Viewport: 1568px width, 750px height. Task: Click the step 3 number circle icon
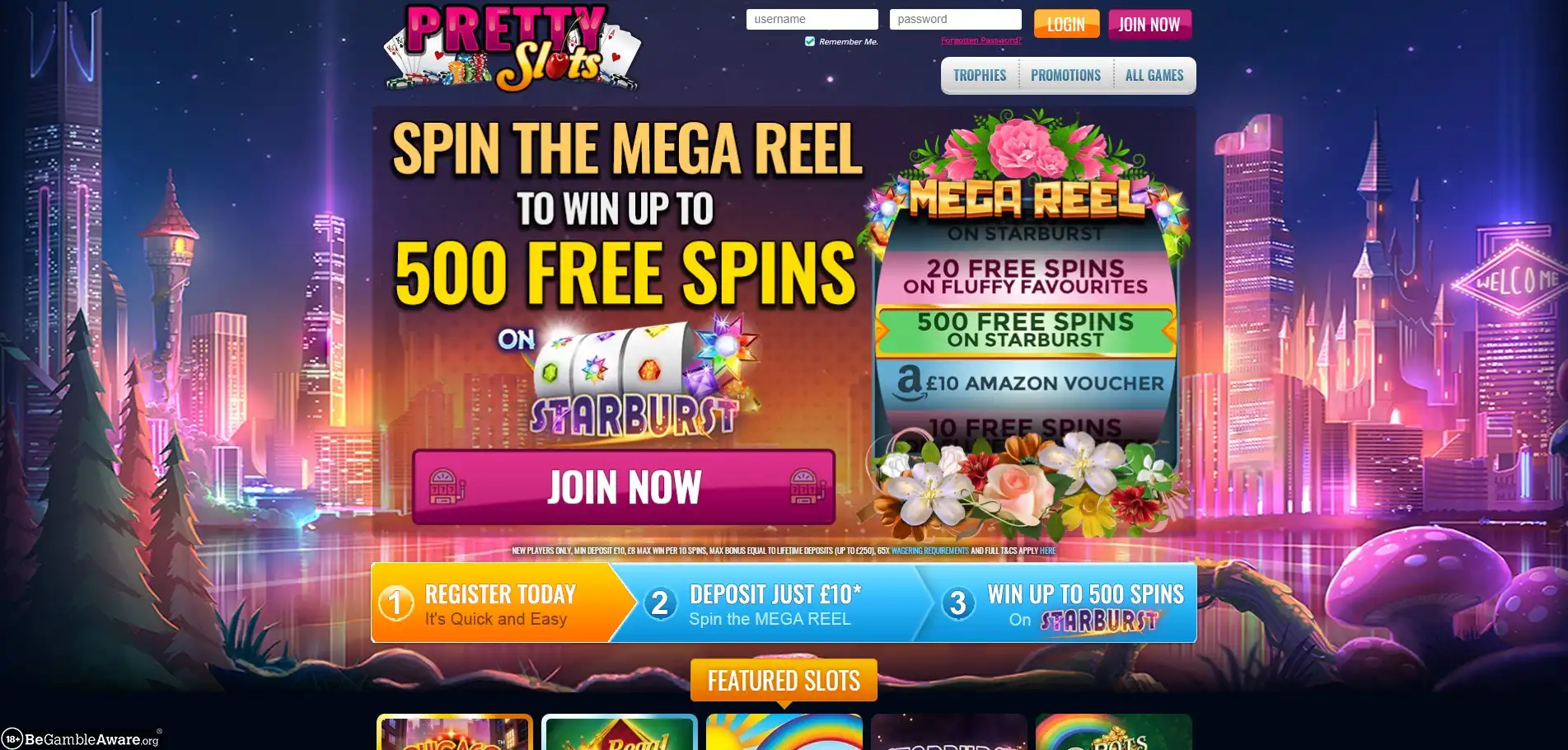(958, 603)
